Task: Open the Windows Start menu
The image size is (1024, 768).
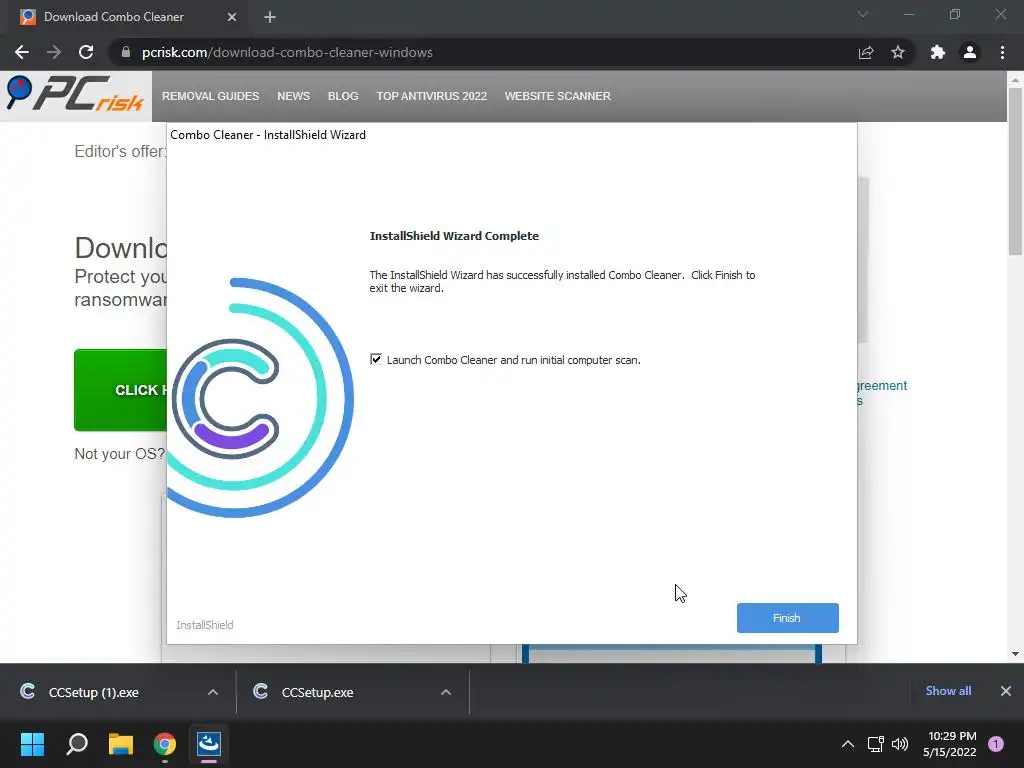Action: tap(32, 744)
